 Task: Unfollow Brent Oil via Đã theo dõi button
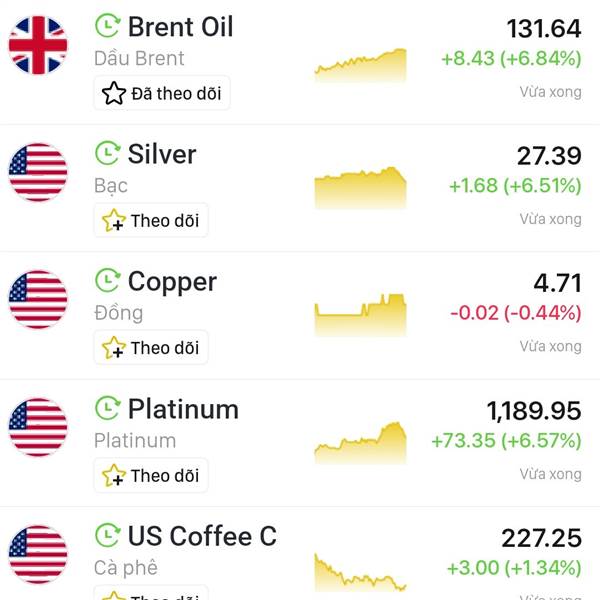[x=162, y=93]
